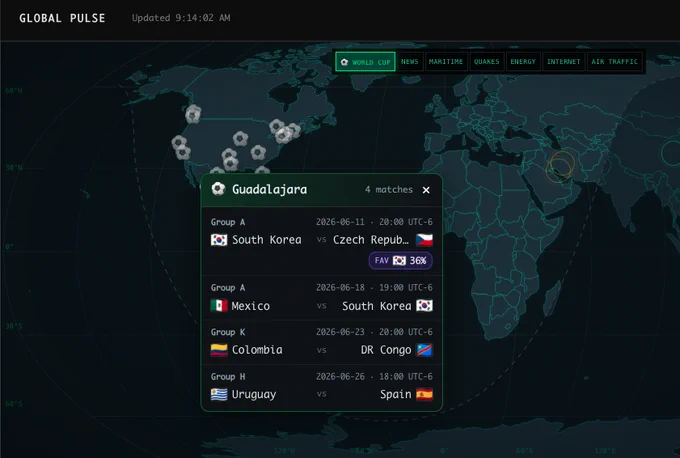
Task: Toggle the Internet layer
Action: [x=563, y=62]
